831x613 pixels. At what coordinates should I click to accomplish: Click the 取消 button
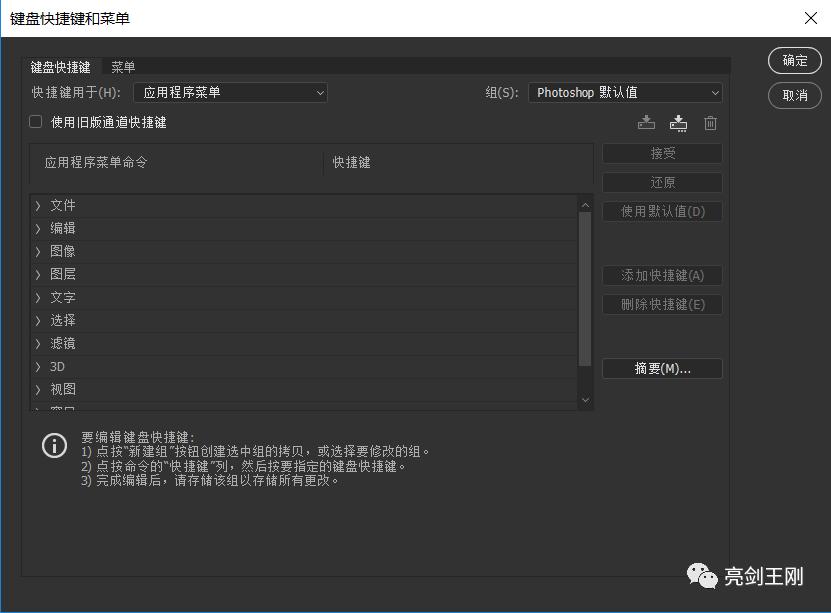pos(794,96)
